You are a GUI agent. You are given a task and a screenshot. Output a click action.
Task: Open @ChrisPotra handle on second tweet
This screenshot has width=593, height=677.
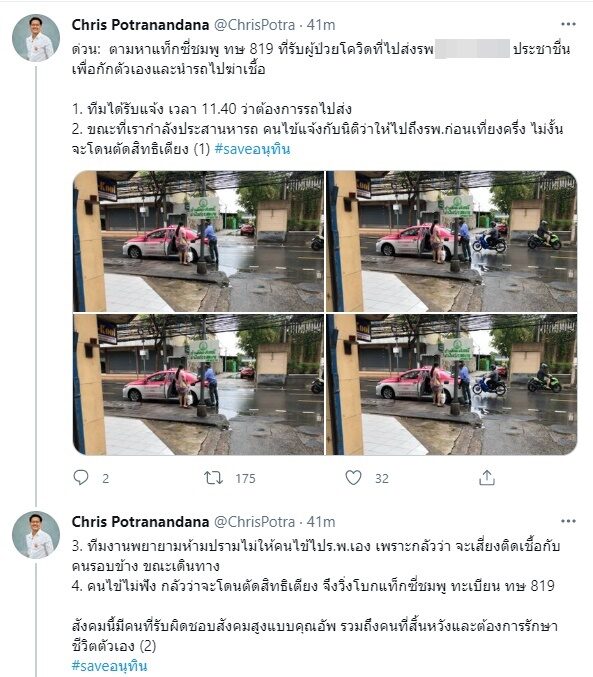(x=255, y=522)
